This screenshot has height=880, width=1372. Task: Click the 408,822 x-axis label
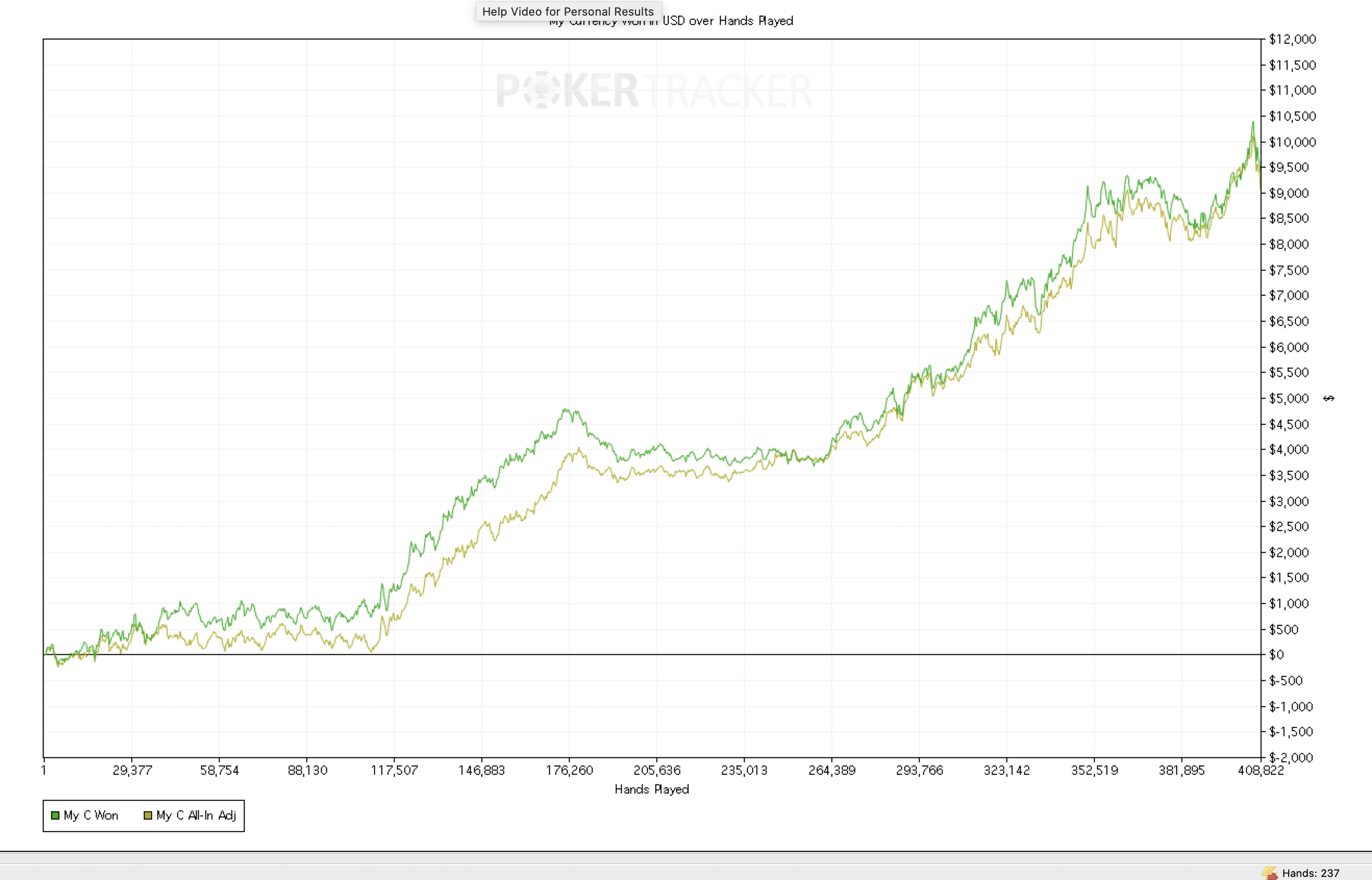point(1261,770)
